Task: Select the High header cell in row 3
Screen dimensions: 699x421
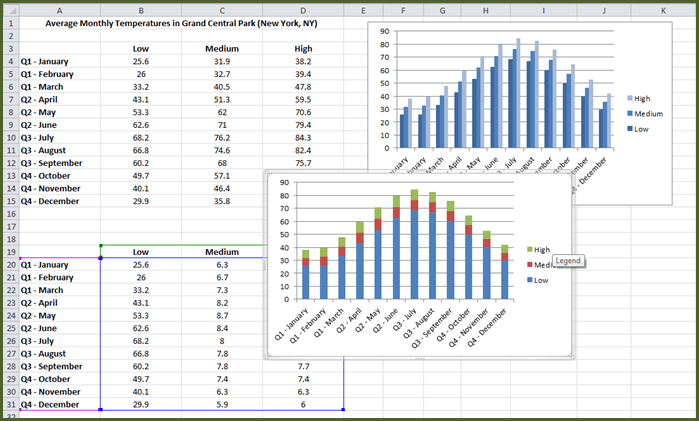Action: (302, 48)
